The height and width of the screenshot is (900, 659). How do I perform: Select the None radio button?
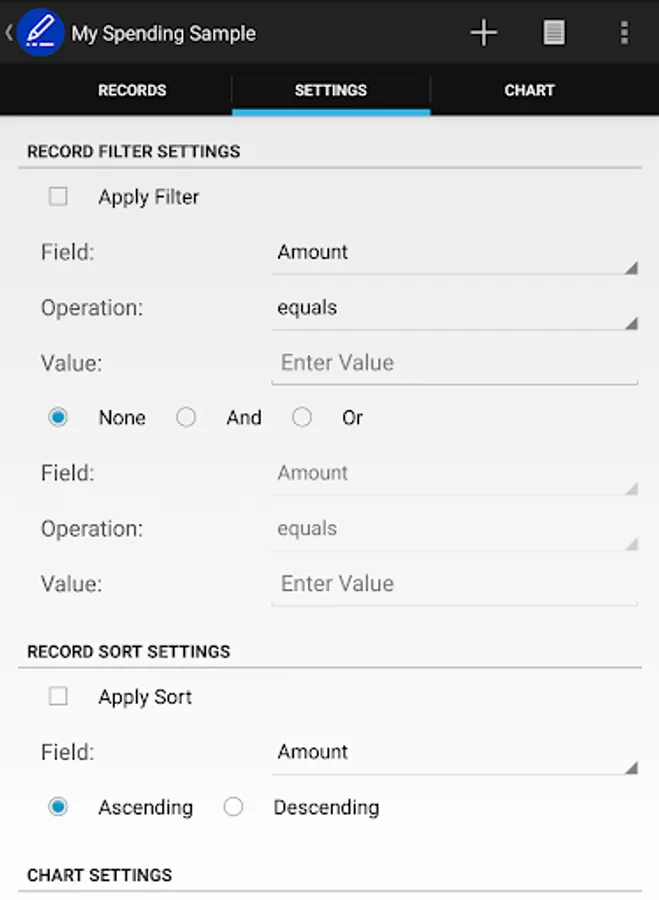(58, 417)
